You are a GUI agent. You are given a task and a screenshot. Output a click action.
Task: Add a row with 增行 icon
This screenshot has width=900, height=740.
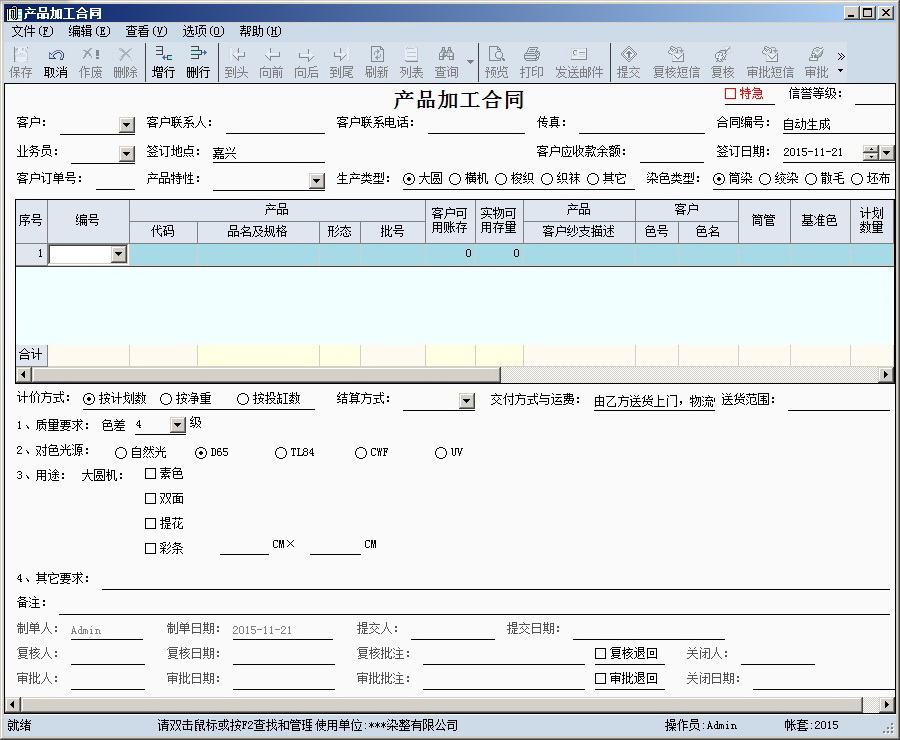[x=164, y=62]
